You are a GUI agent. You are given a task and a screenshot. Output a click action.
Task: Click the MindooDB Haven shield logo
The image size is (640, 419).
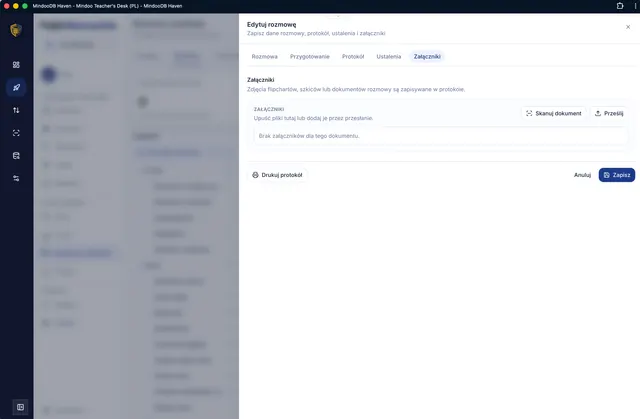point(16,30)
